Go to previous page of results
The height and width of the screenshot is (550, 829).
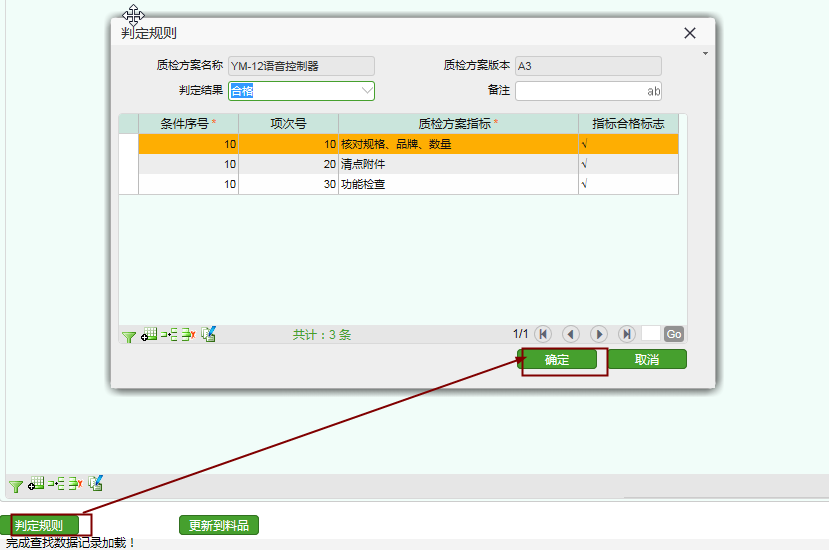click(x=570, y=334)
